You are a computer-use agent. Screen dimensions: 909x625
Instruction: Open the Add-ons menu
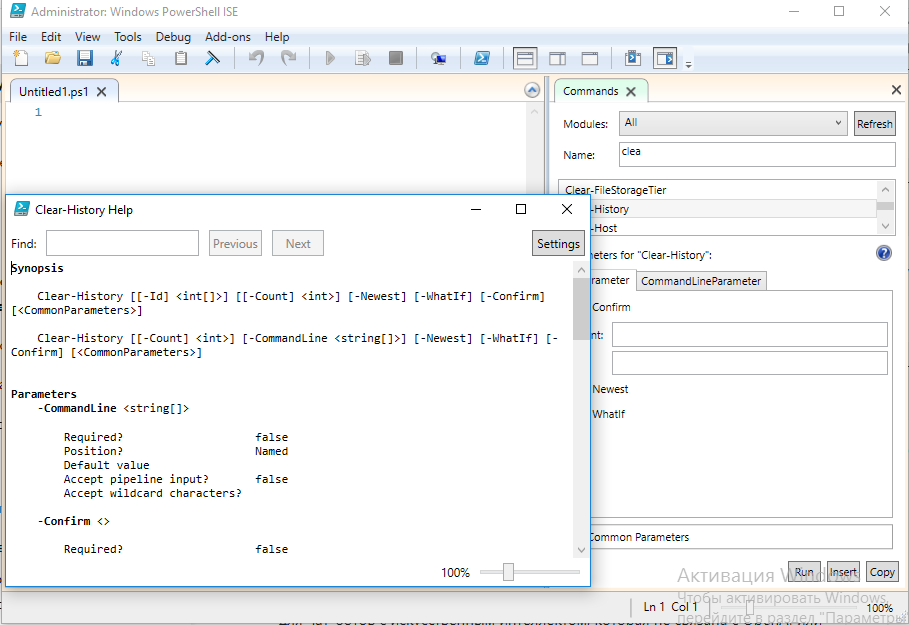point(228,37)
